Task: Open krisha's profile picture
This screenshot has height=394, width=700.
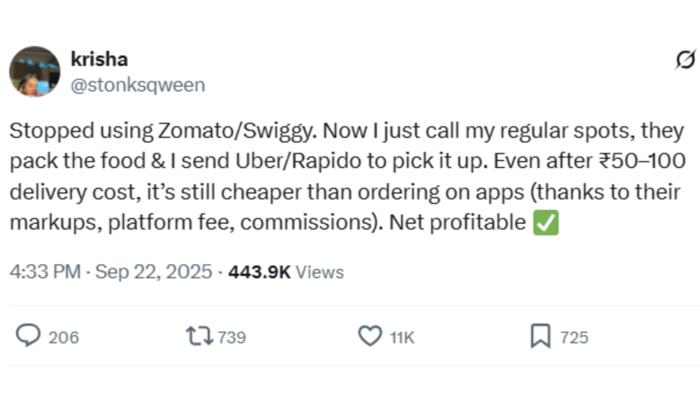Action: (34, 71)
